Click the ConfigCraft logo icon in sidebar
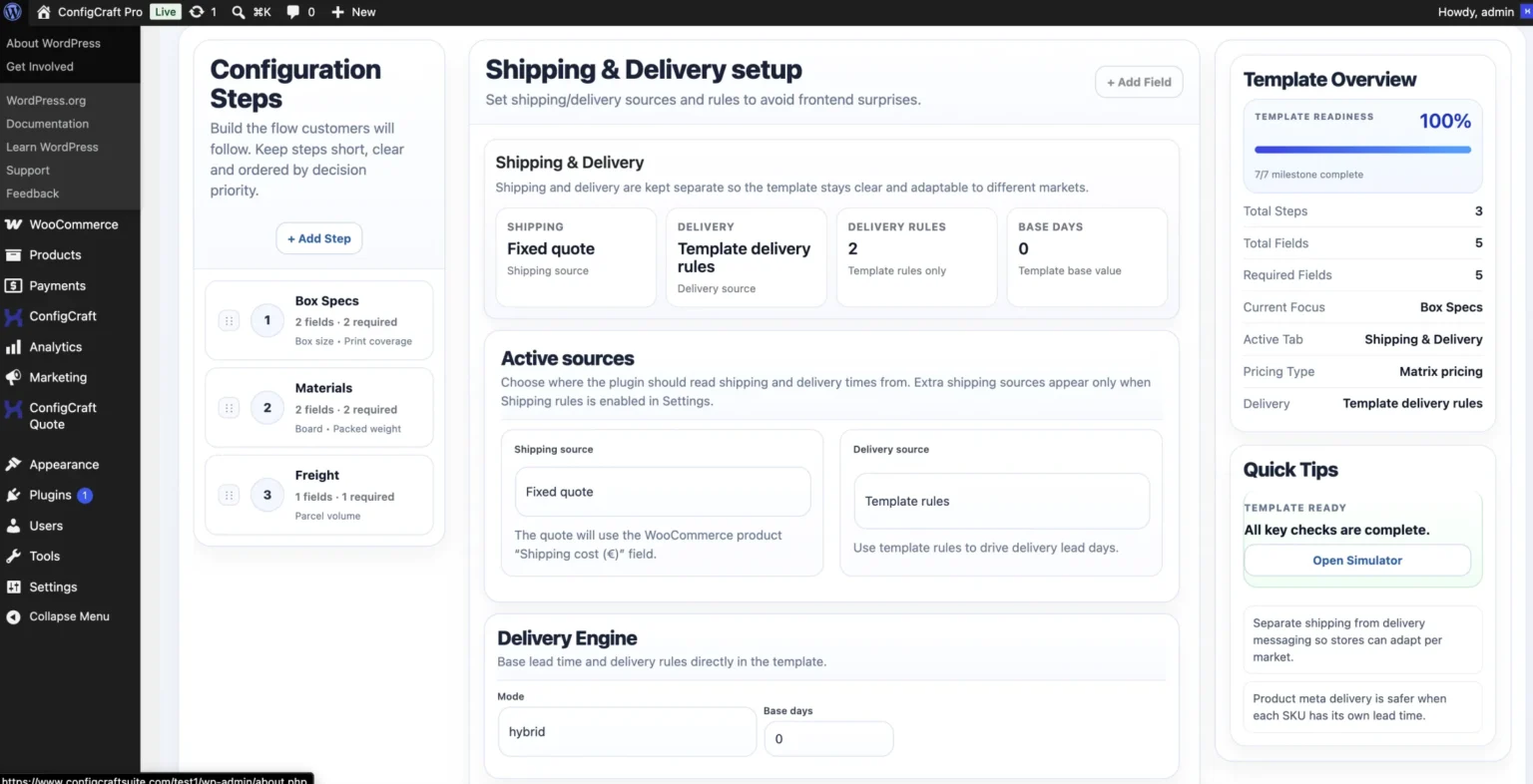Image resolution: width=1533 pixels, height=784 pixels. click(14, 317)
